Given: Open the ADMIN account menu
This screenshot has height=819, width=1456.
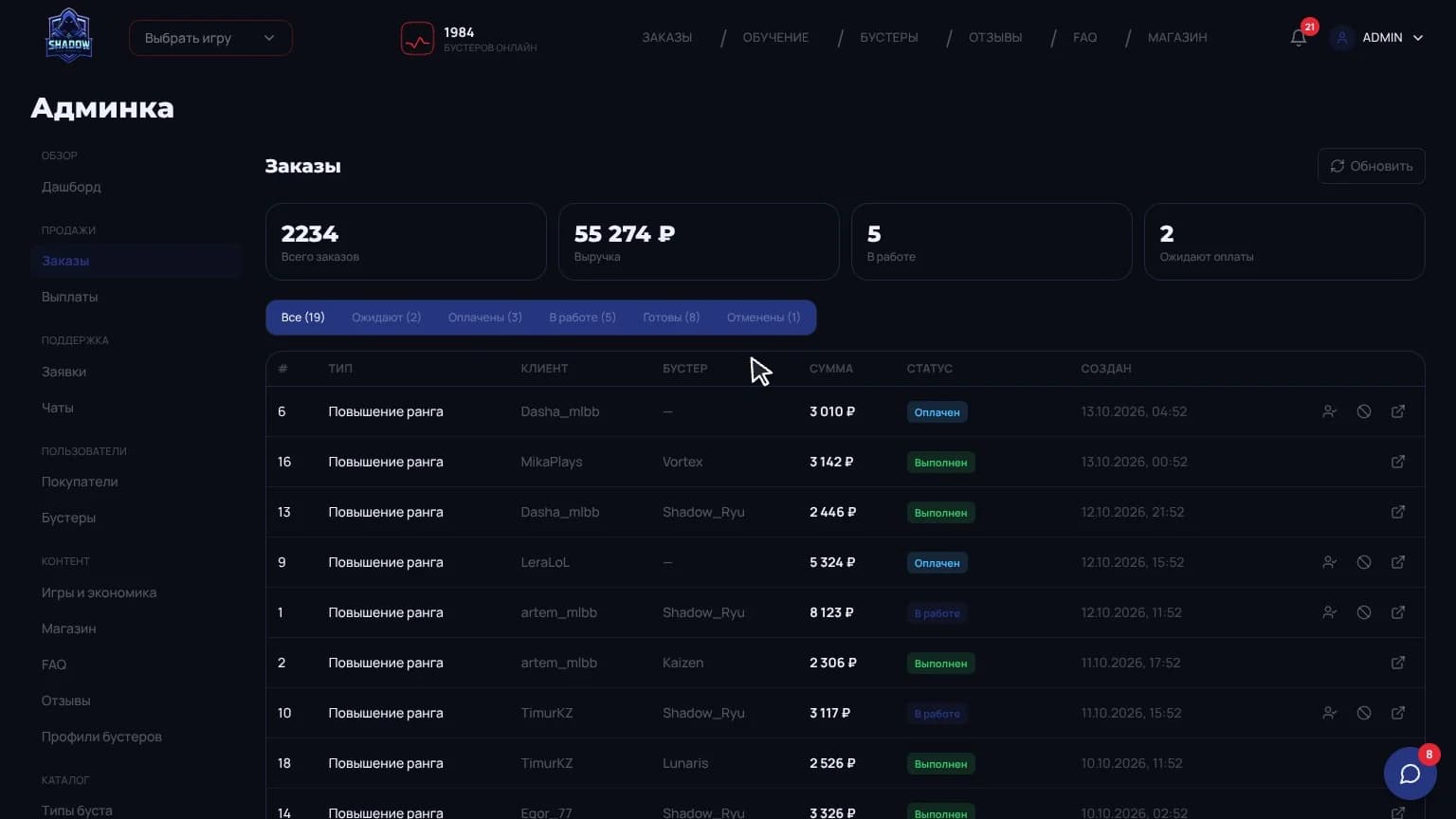Looking at the screenshot, I should 1377,38.
